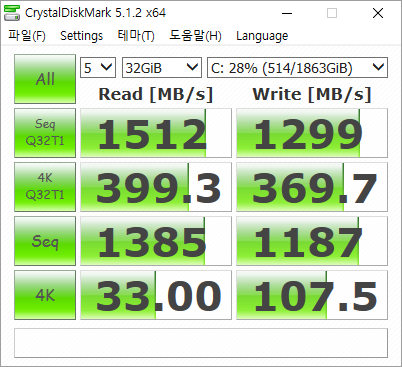Run the Seq benchmark button
402x367 pixels.
click(x=45, y=241)
